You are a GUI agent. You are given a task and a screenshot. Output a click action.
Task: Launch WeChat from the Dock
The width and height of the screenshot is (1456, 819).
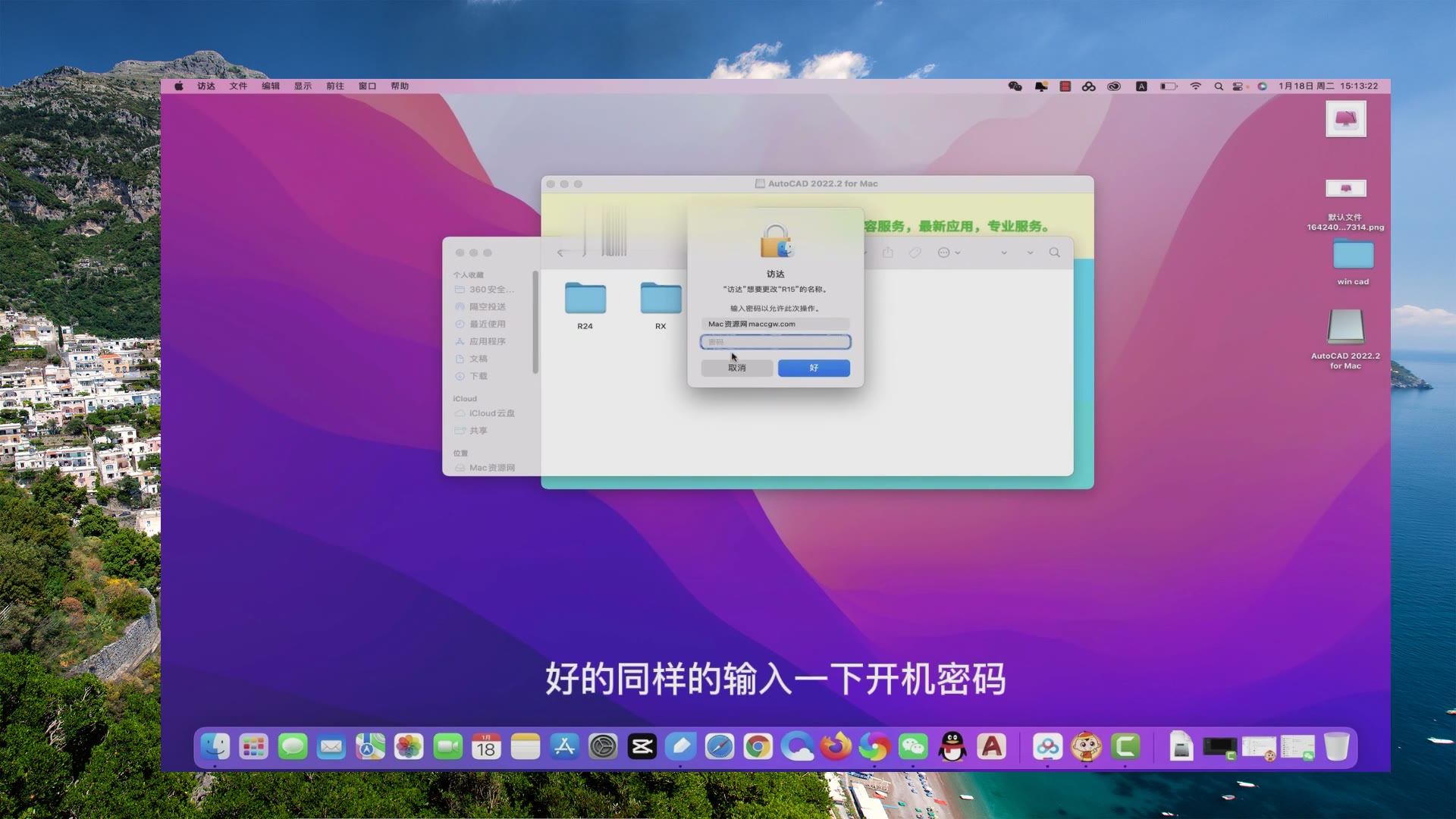coord(913,748)
